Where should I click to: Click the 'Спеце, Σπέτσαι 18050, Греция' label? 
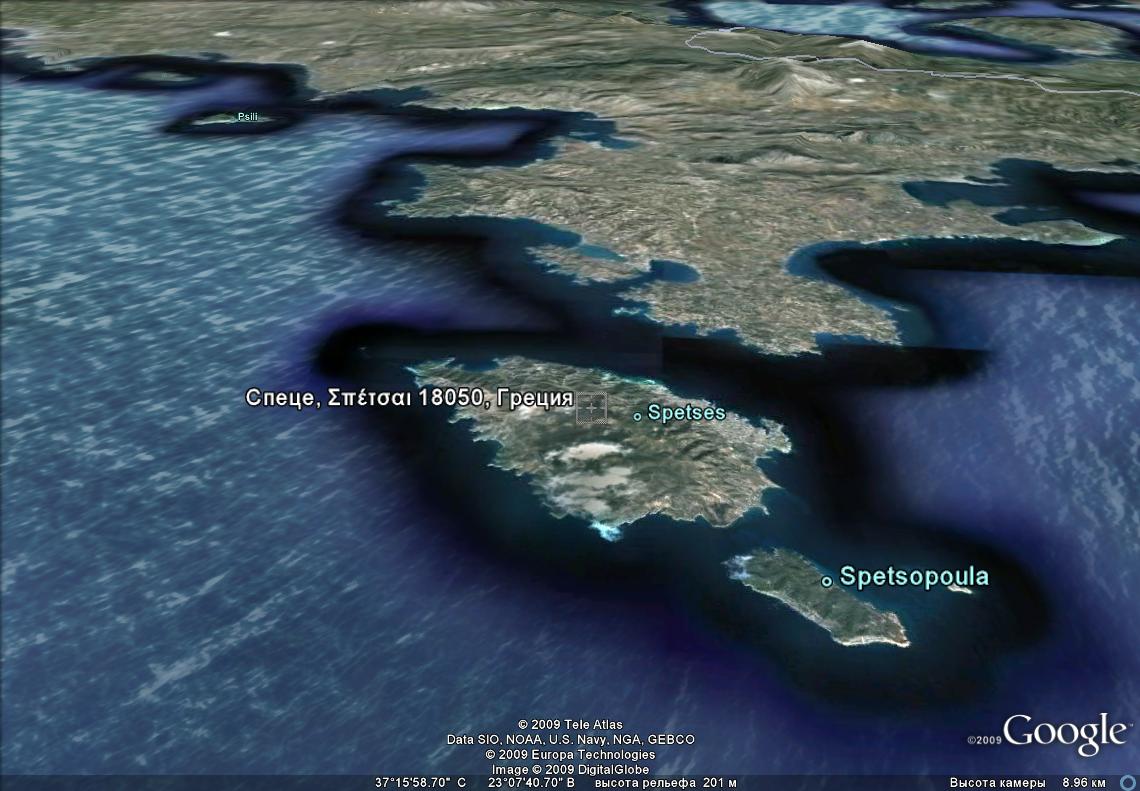409,398
